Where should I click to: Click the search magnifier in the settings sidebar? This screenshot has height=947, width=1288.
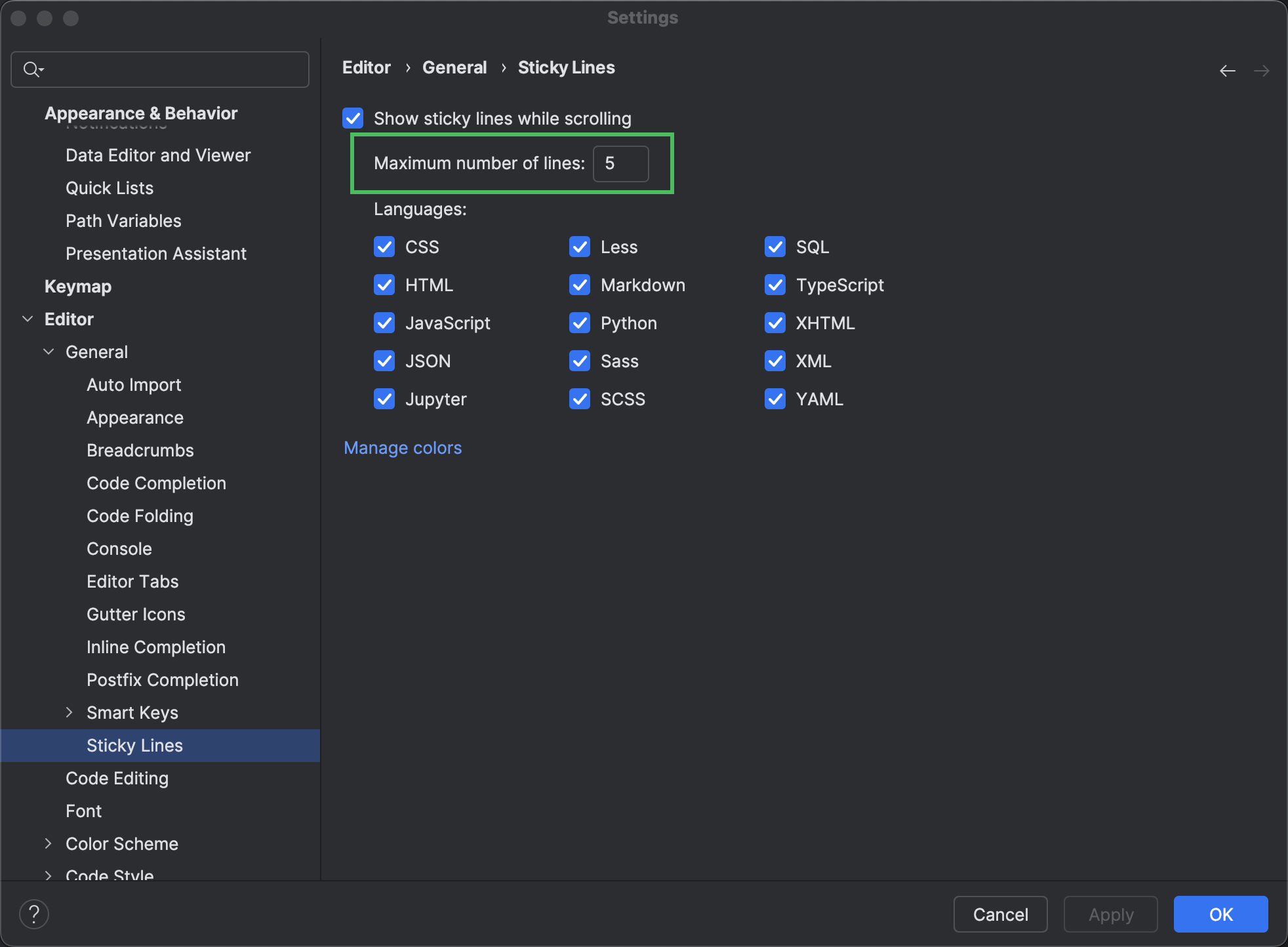click(32, 69)
